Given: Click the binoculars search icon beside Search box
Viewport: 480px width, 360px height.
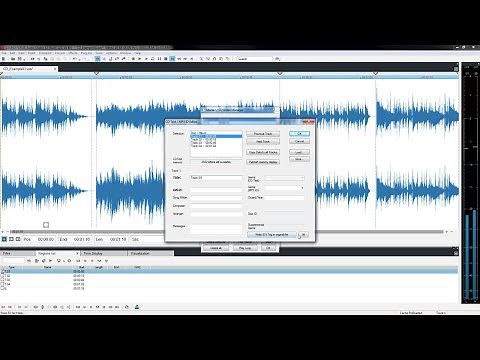Looking at the screenshot, I should click(x=277, y=59).
